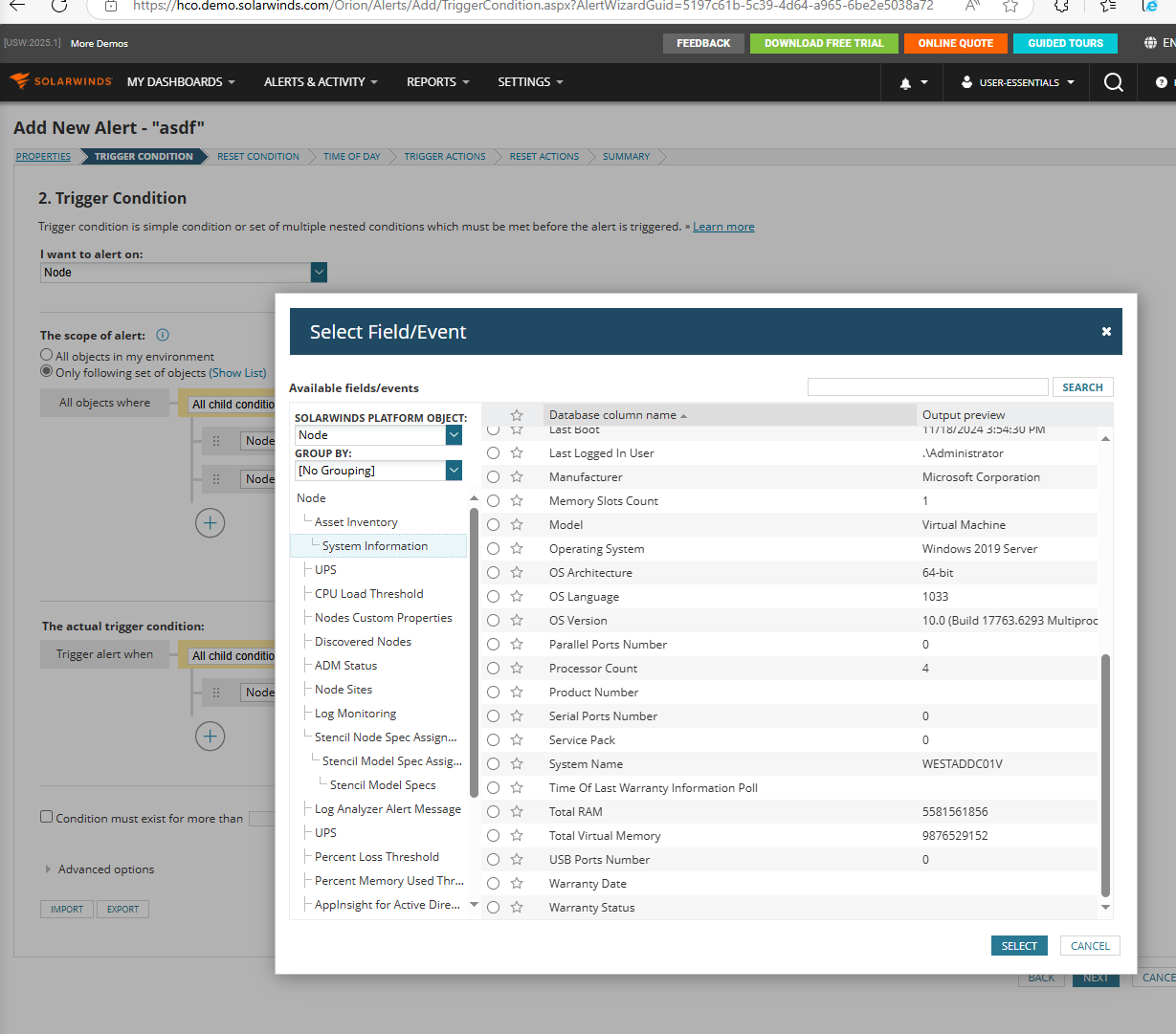Click the fields table vertical scrollbar
This screenshot has width=1176, height=1034.
(x=1105, y=775)
